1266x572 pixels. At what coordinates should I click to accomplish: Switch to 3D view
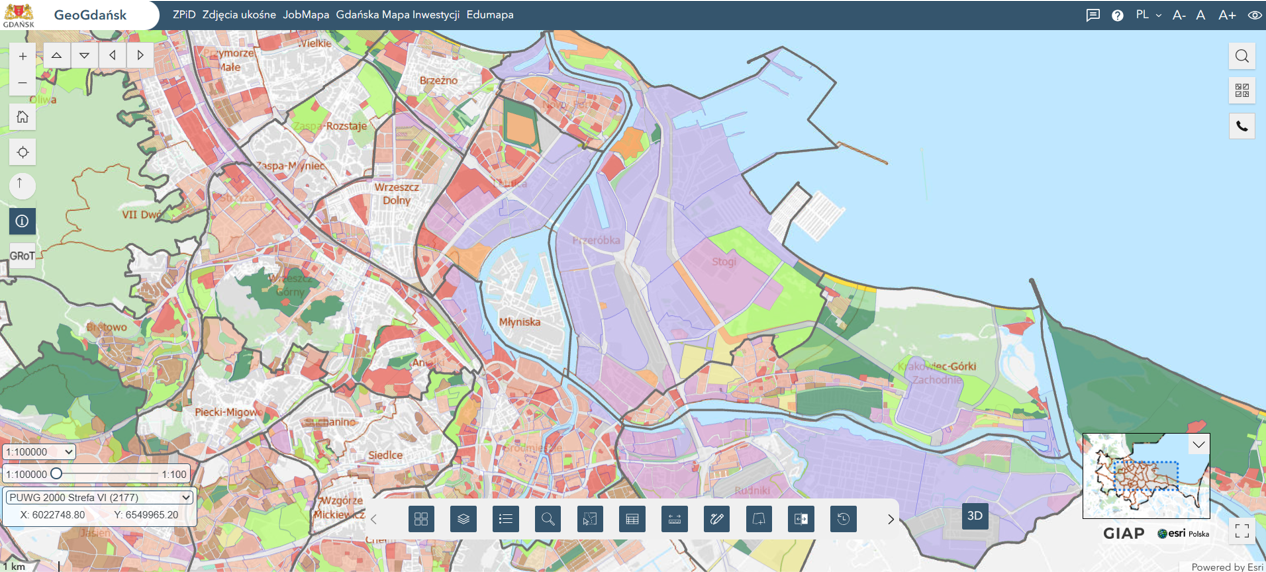[975, 516]
